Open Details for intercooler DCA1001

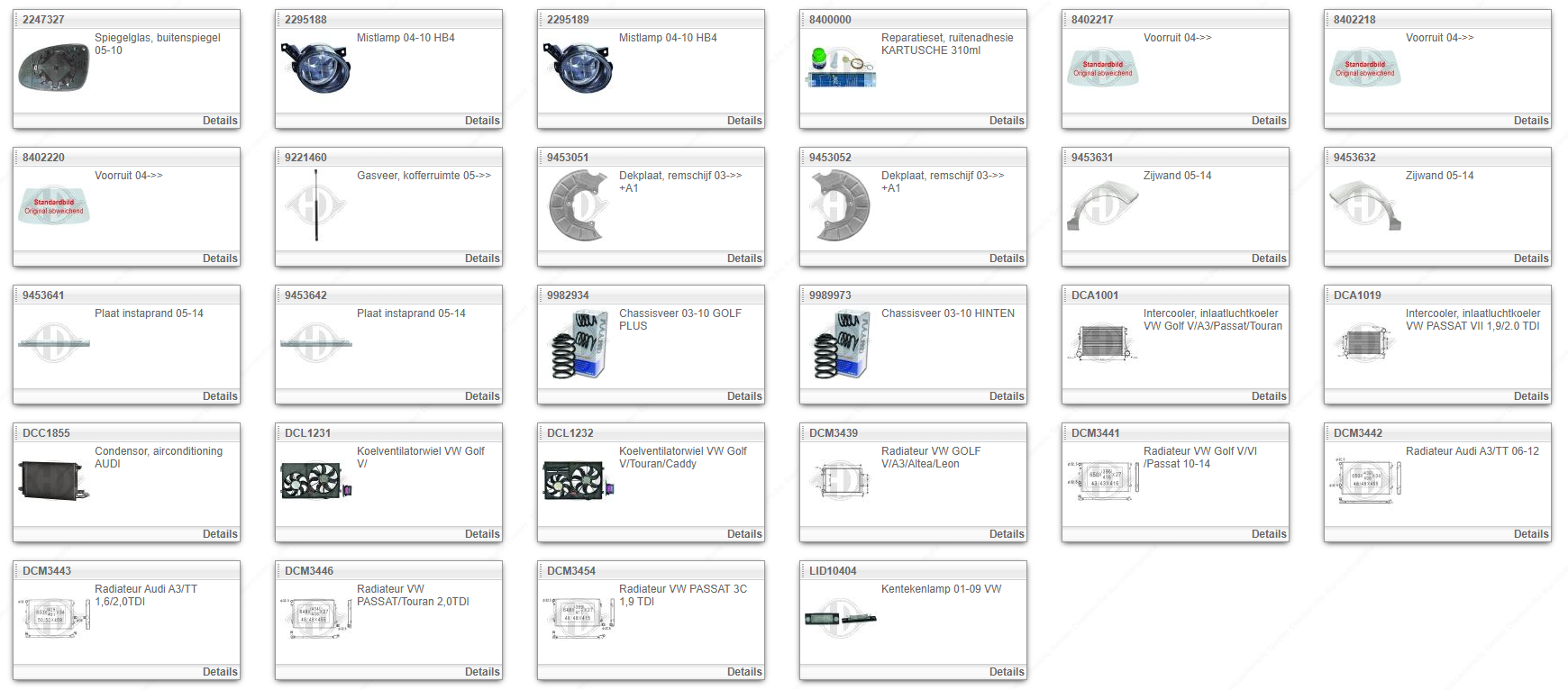(1268, 396)
